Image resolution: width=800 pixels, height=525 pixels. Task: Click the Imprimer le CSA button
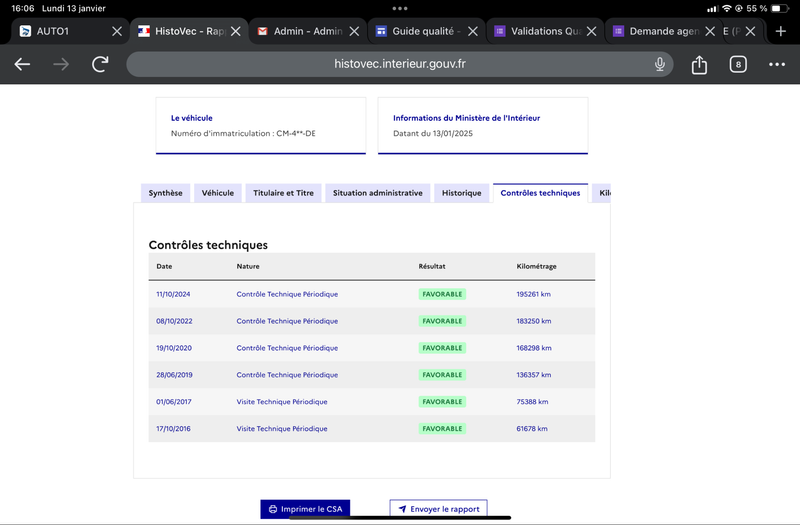pyautogui.click(x=305, y=509)
